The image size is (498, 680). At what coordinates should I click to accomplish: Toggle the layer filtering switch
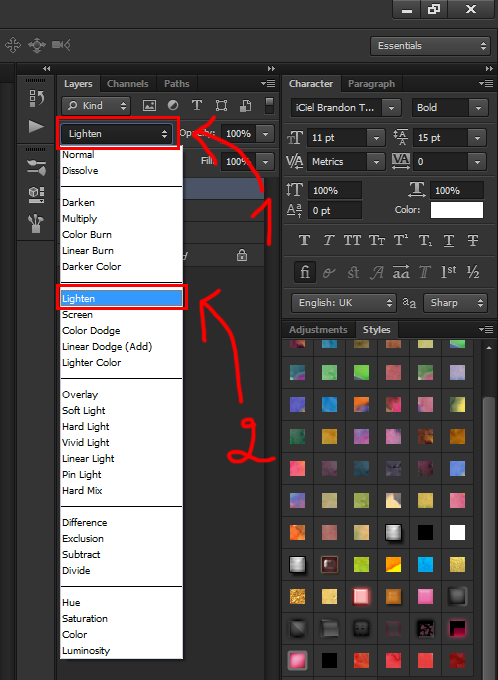point(269,105)
